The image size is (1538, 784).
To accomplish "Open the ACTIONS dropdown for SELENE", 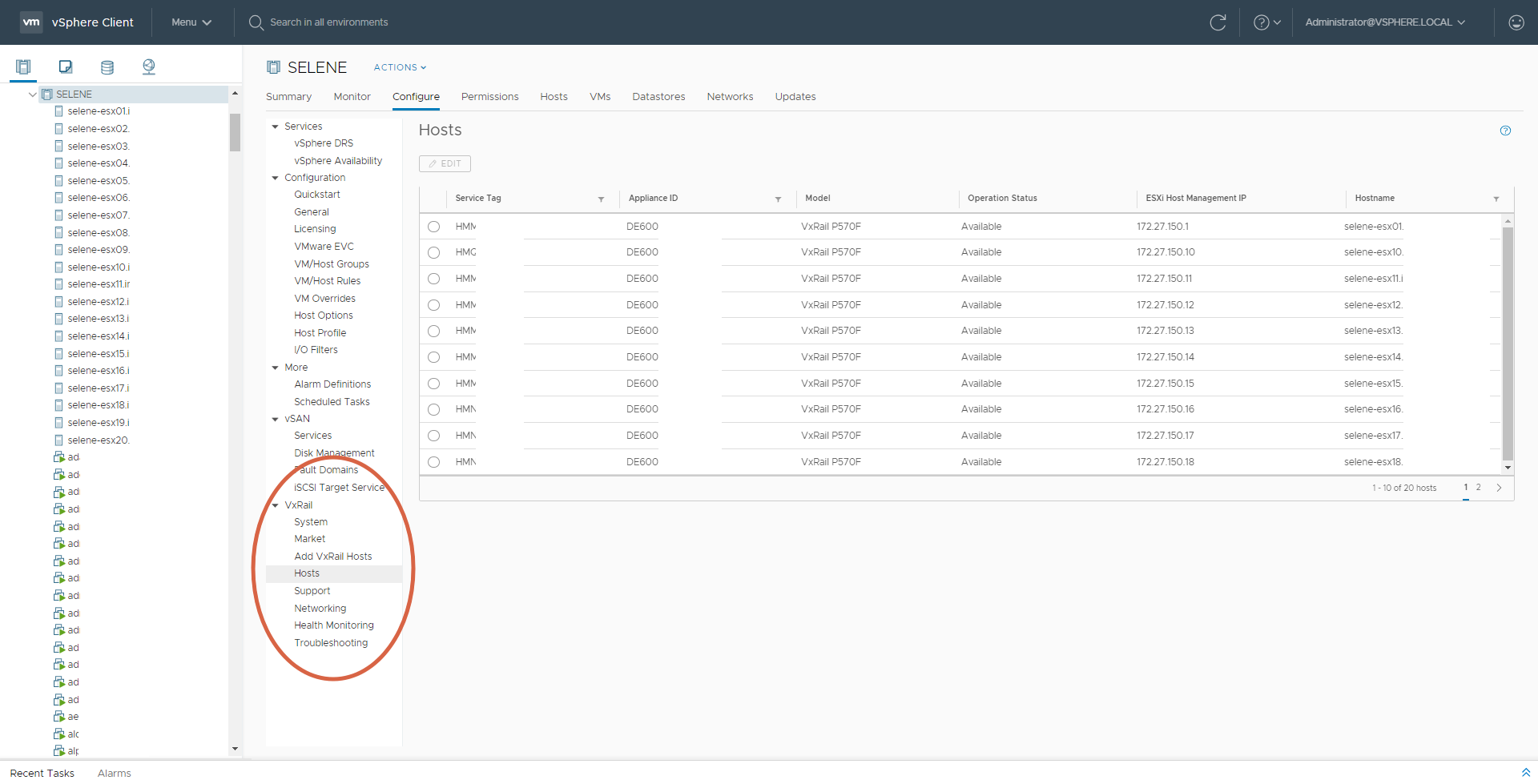I will click(400, 67).
